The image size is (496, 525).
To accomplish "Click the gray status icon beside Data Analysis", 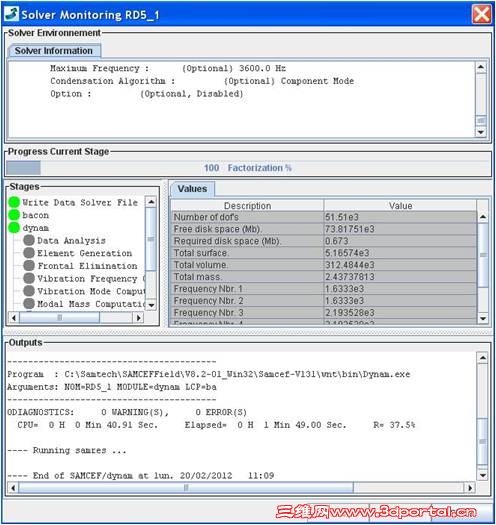I will (29, 240).
